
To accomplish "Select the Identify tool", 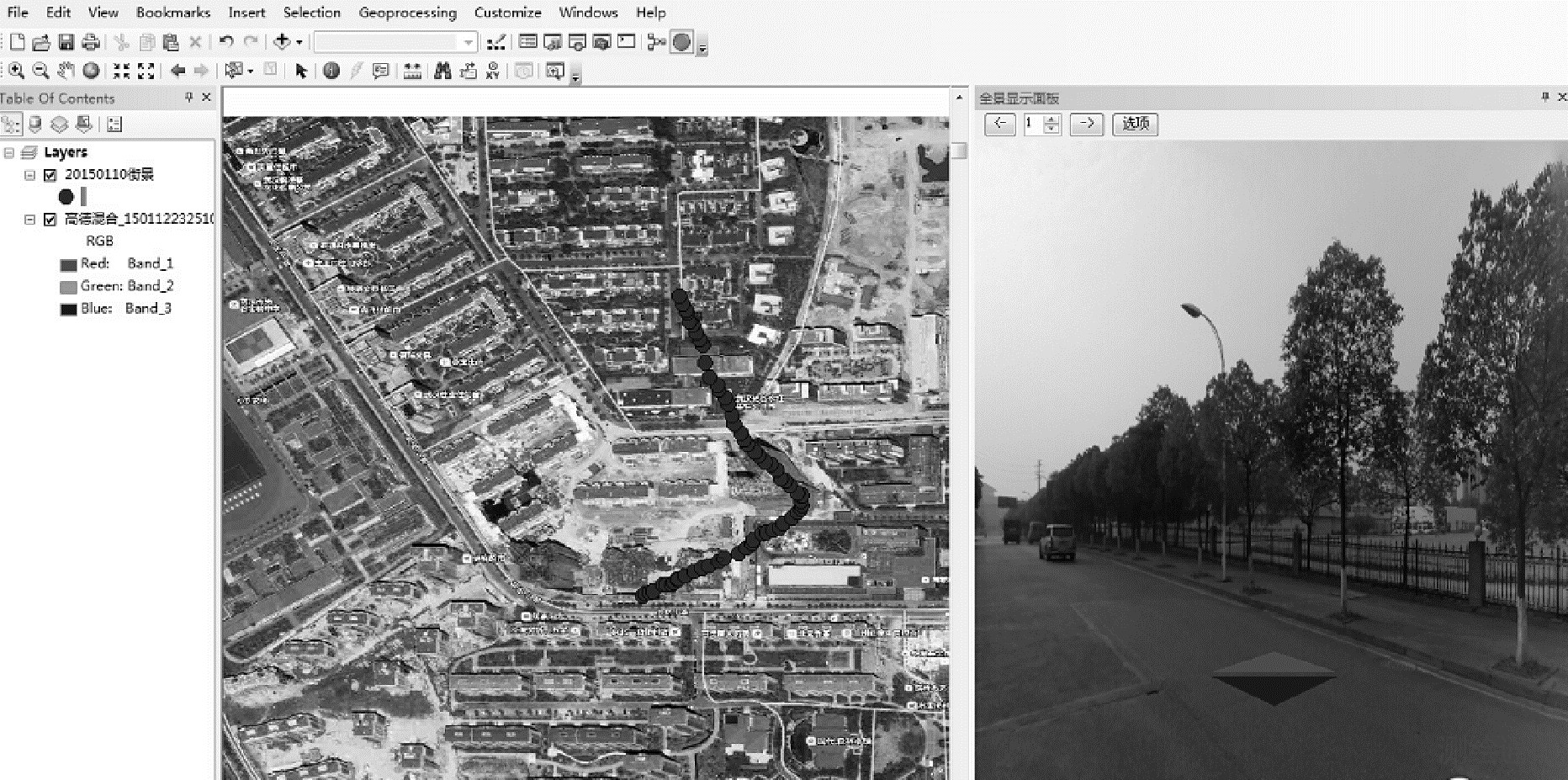I will 331,72.
